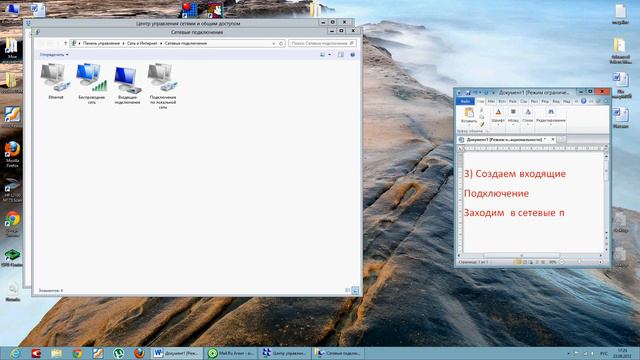This screenshot has width=640, height=360.
Task: Select Подключение по локальной сети connection
Action: coord(163,86)
